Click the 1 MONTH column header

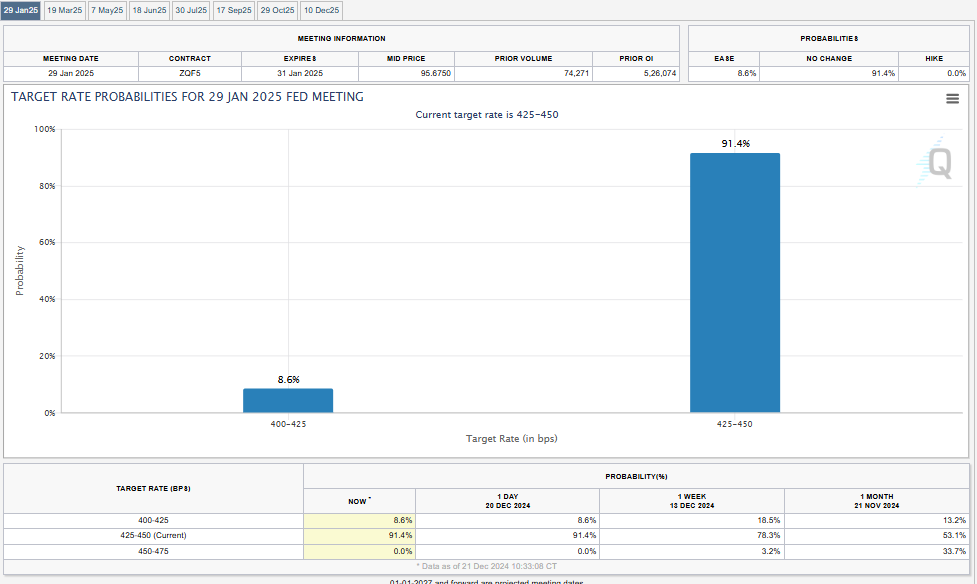(877, 501)
